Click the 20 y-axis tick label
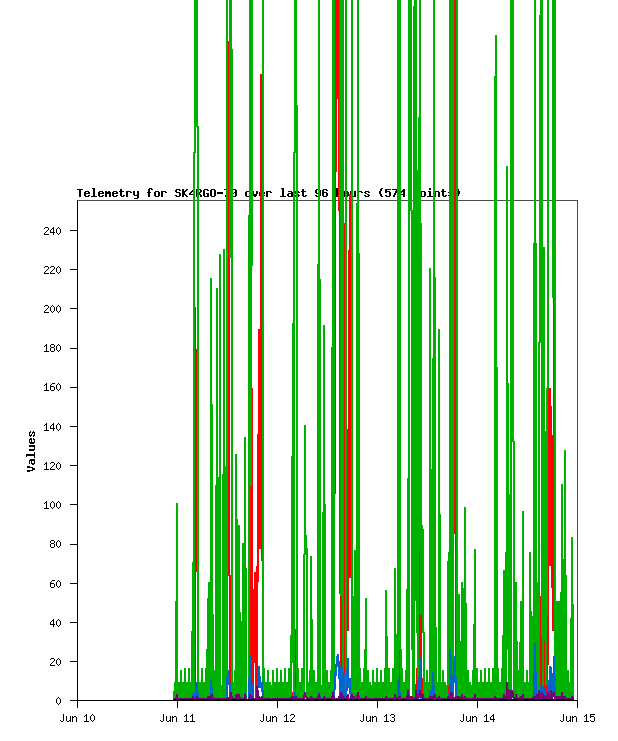618x741 pixels. click(x=56, y=662)
